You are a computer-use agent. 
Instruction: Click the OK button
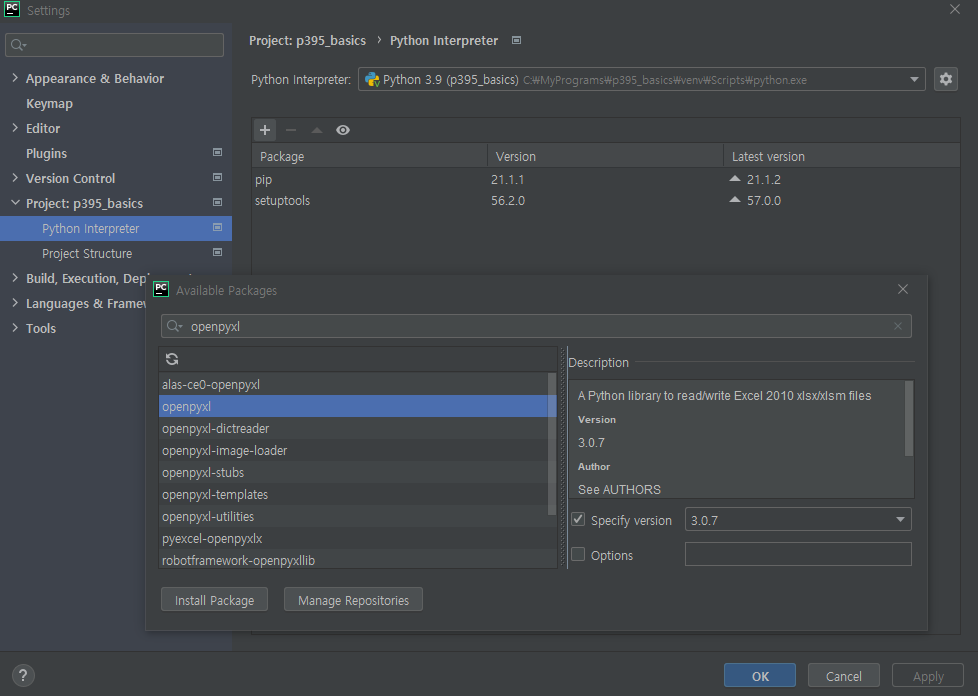coord(760,675)
